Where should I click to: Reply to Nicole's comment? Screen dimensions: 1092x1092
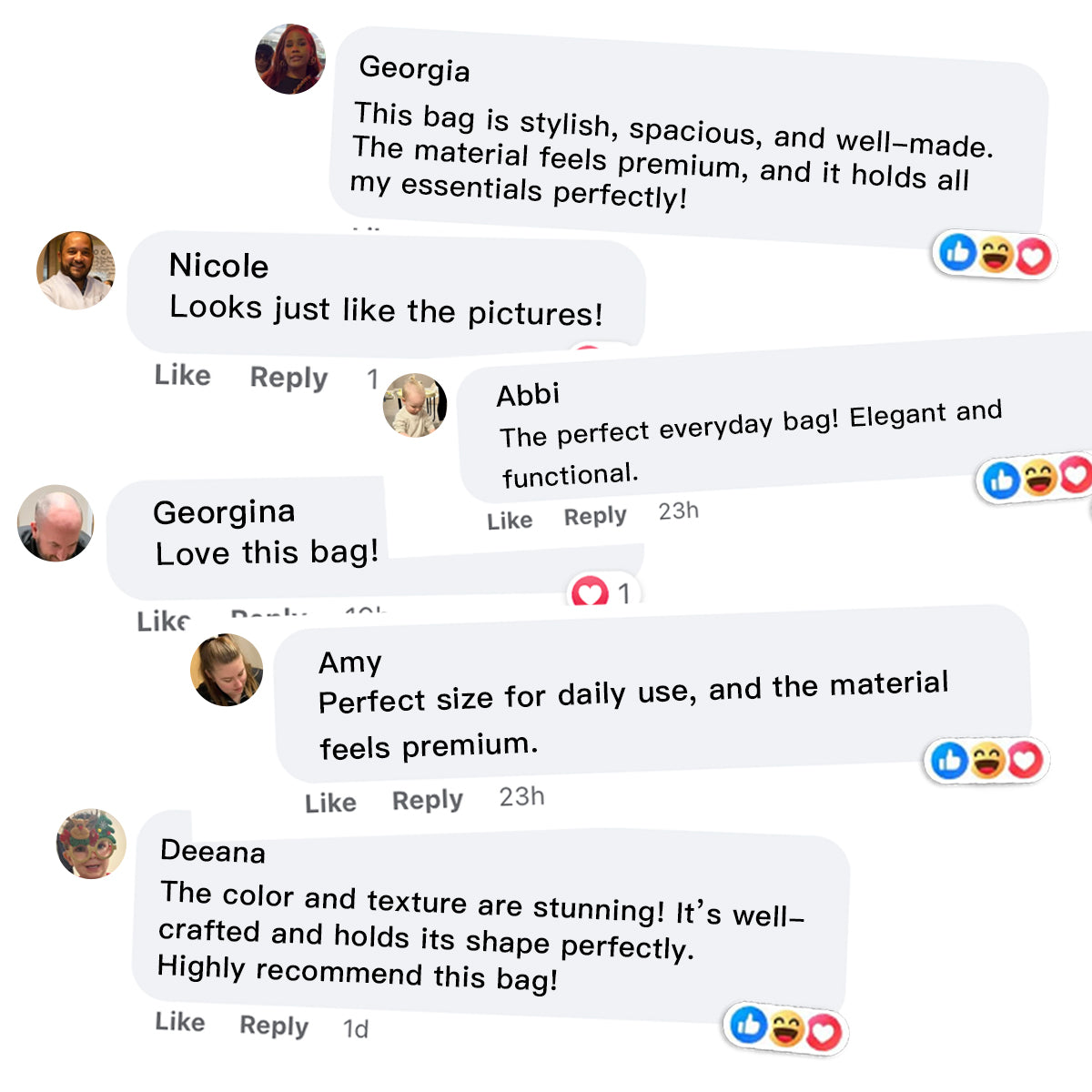point(288,378)
